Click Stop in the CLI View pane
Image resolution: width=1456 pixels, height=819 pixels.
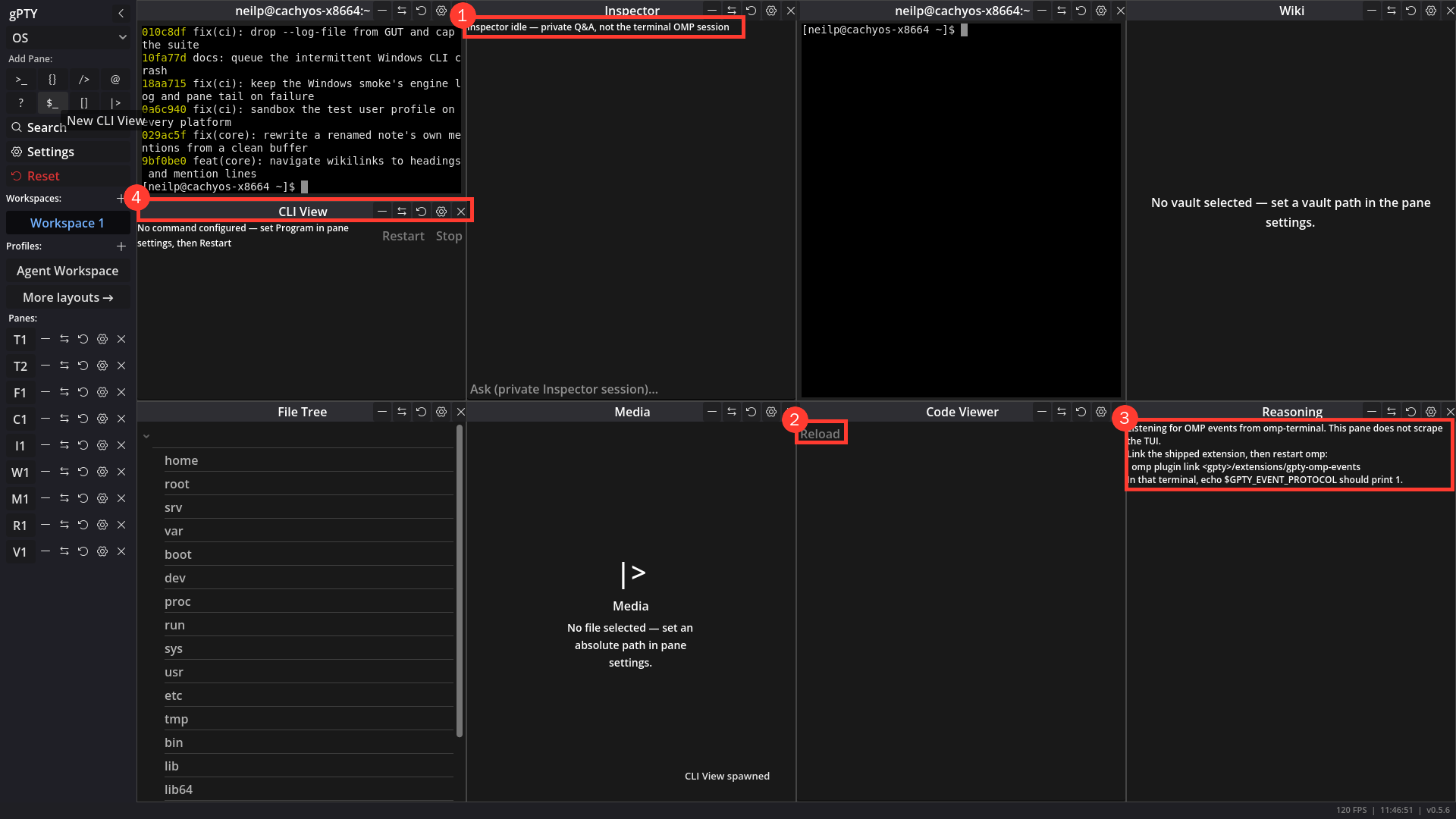(x=449, y=236)
